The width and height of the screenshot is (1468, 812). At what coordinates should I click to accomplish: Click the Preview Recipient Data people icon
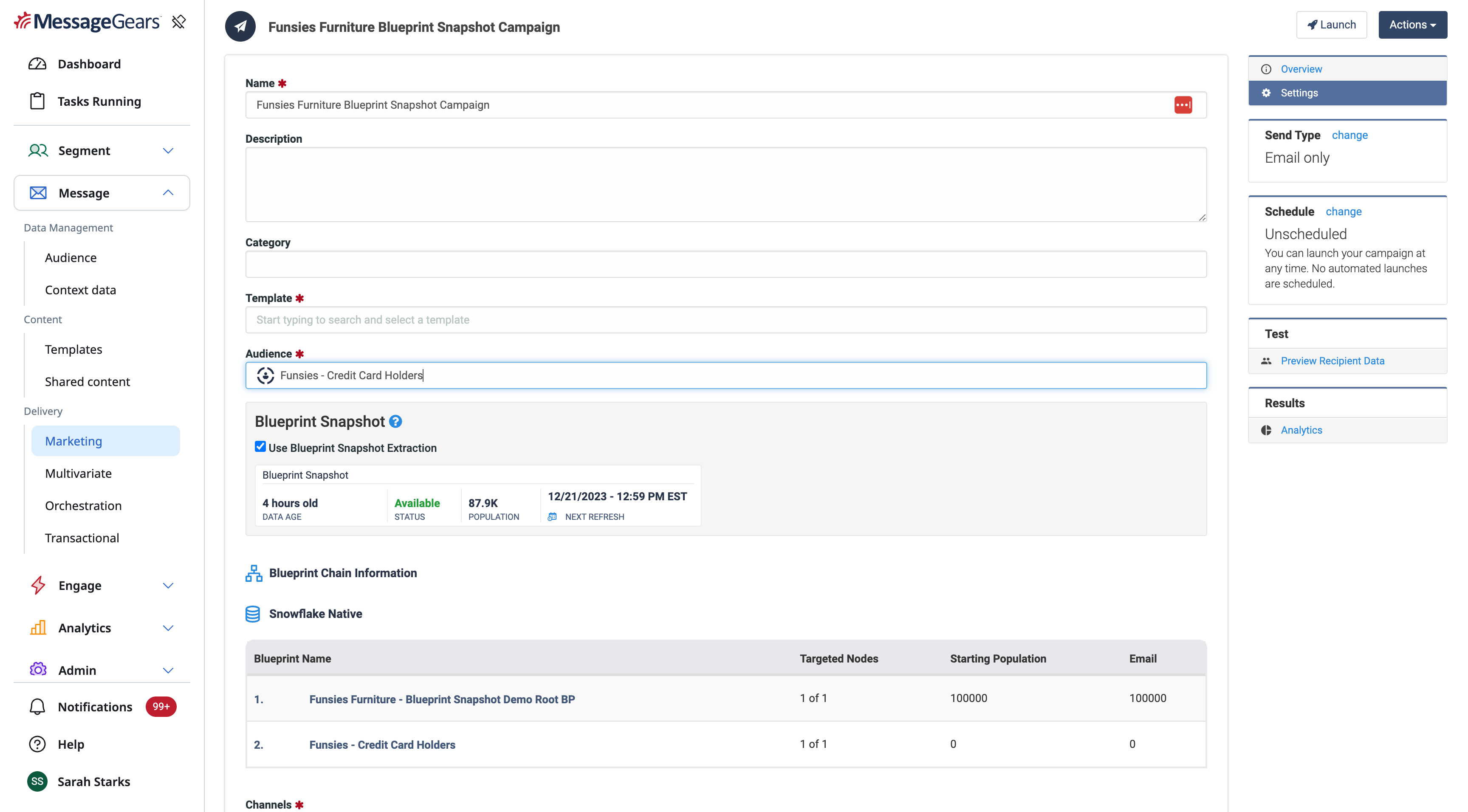click(1266, 361)
